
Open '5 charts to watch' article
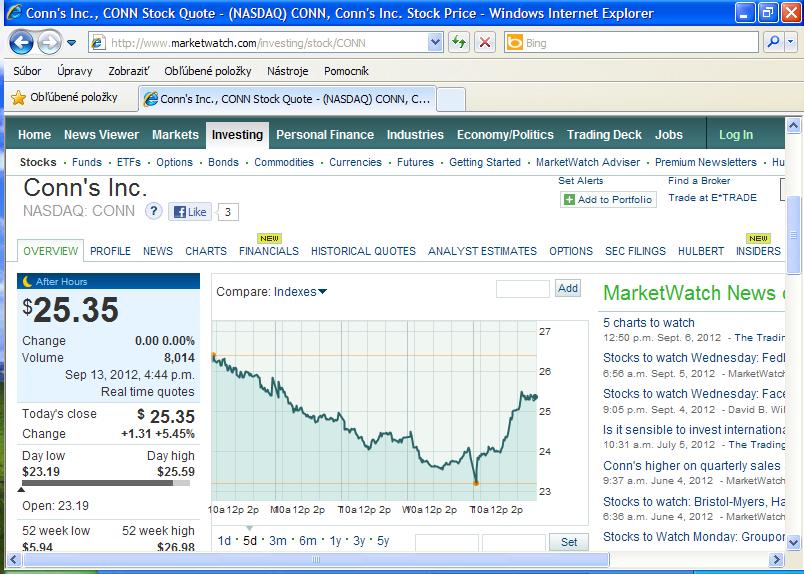click(649, 323)
